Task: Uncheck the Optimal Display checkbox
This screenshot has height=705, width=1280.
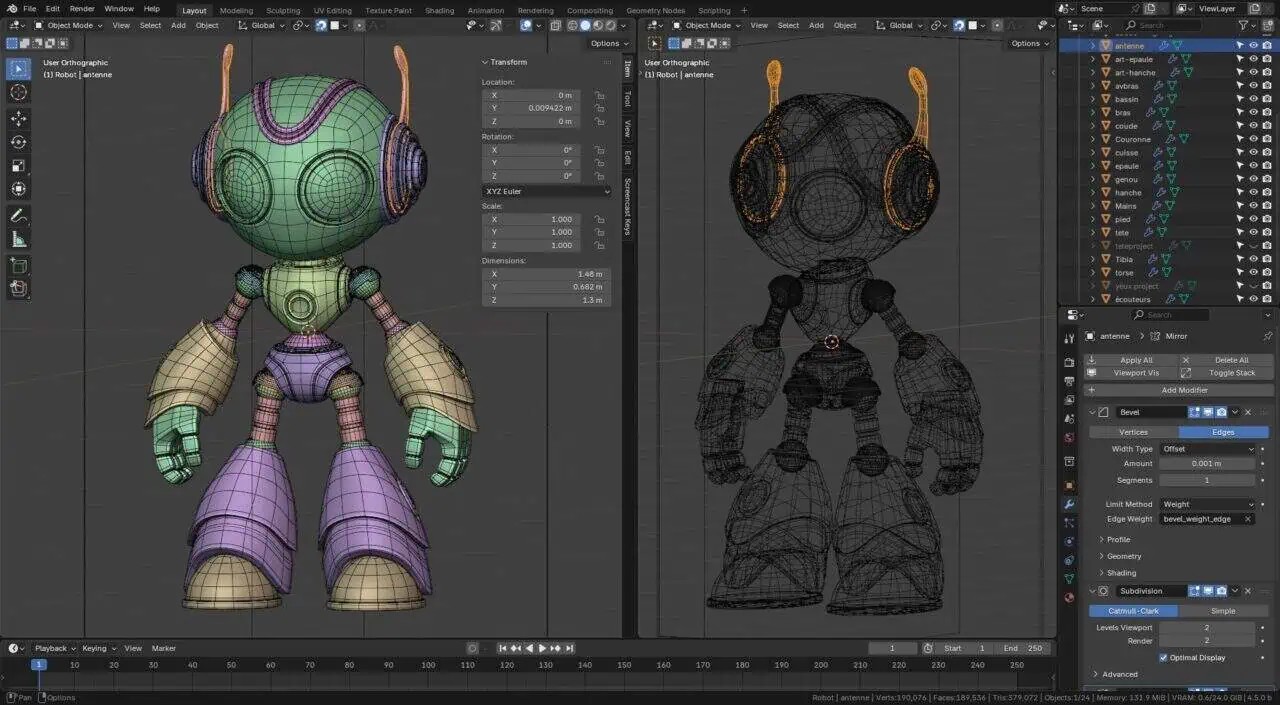Action: click(1163, 658)
